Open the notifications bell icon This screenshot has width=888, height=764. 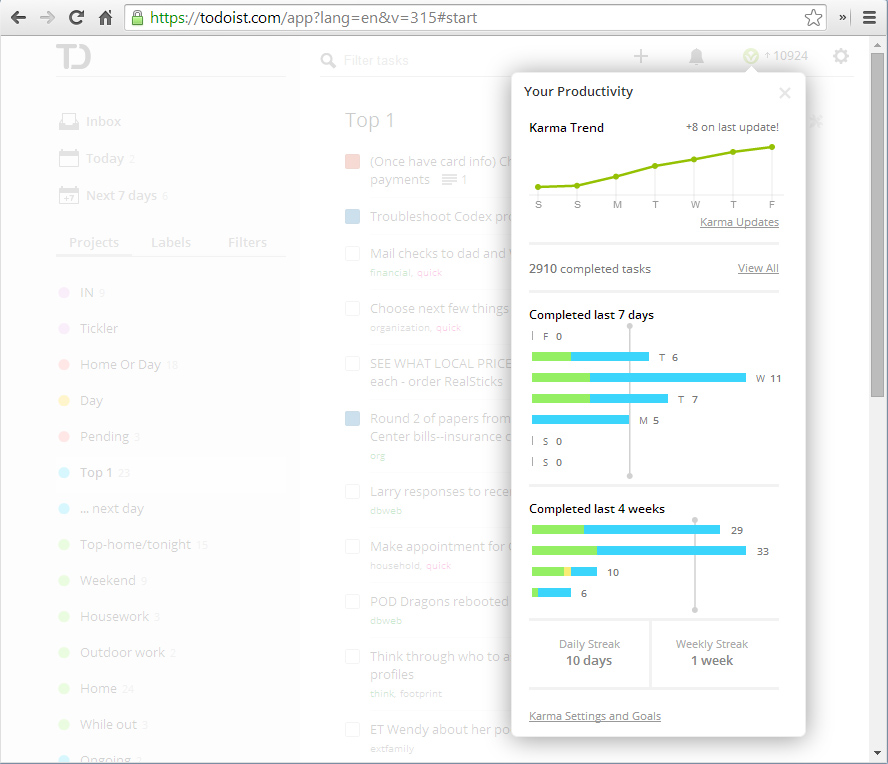pos(696,57)
